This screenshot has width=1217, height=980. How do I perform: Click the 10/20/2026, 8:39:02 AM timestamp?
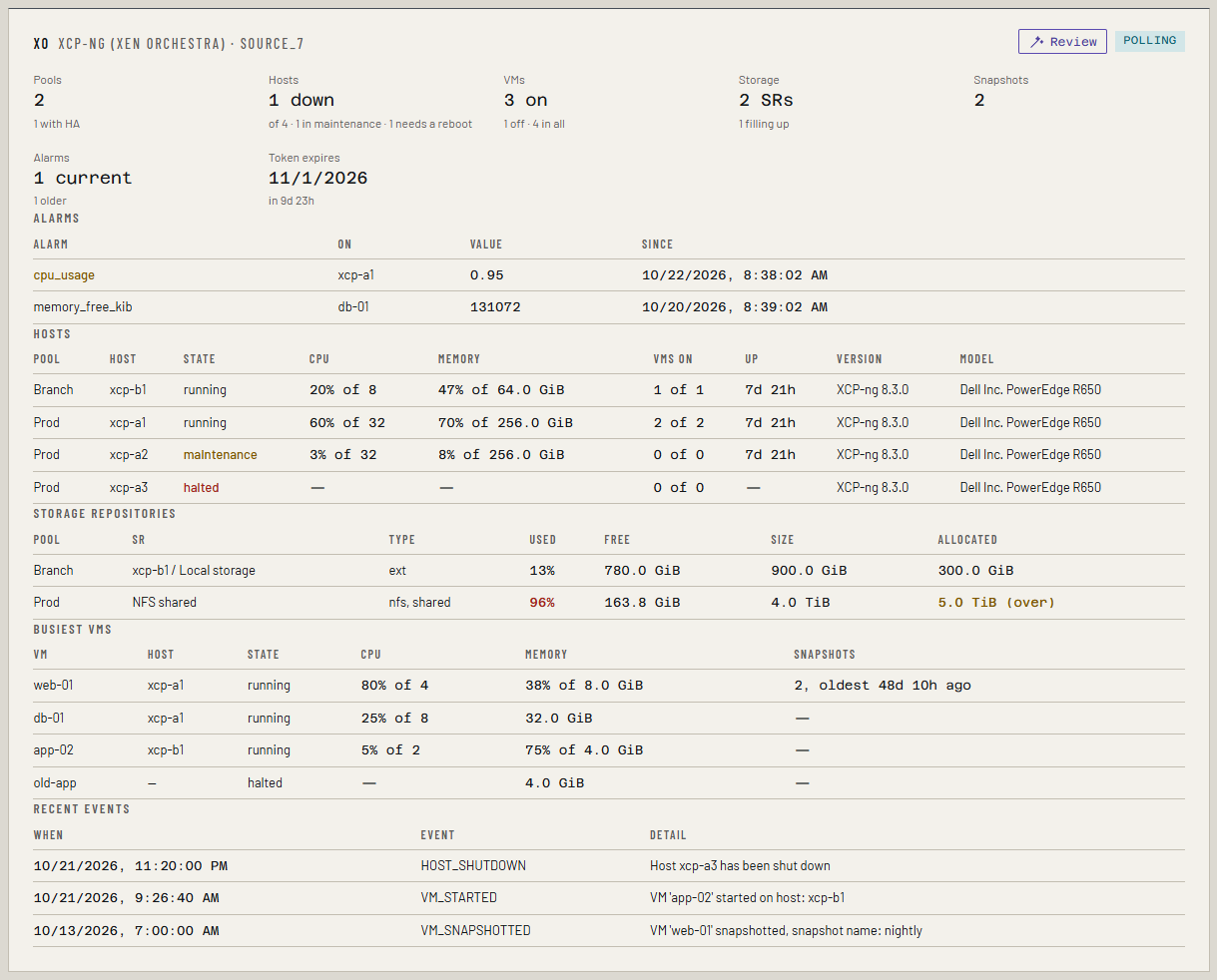pyautogui.click(x=735, y=307)
